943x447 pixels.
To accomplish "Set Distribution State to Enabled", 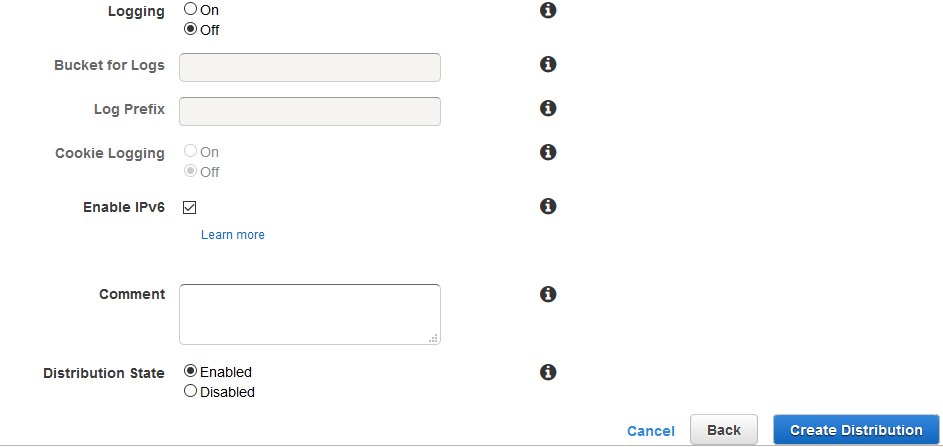I will (x=191, y=372).
